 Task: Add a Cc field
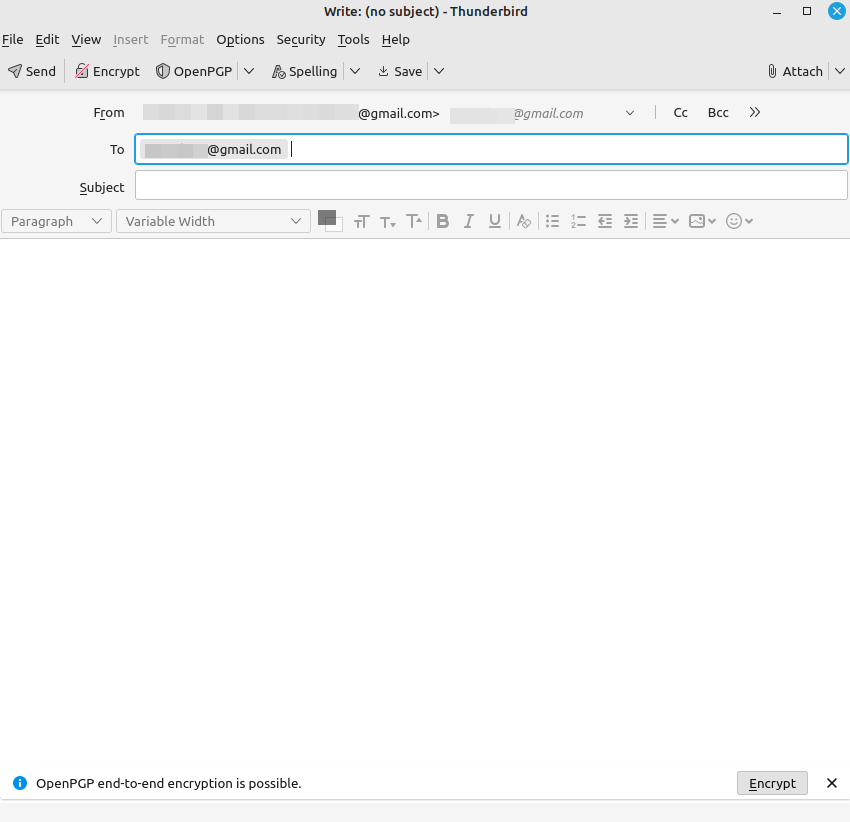click(680, 113)
